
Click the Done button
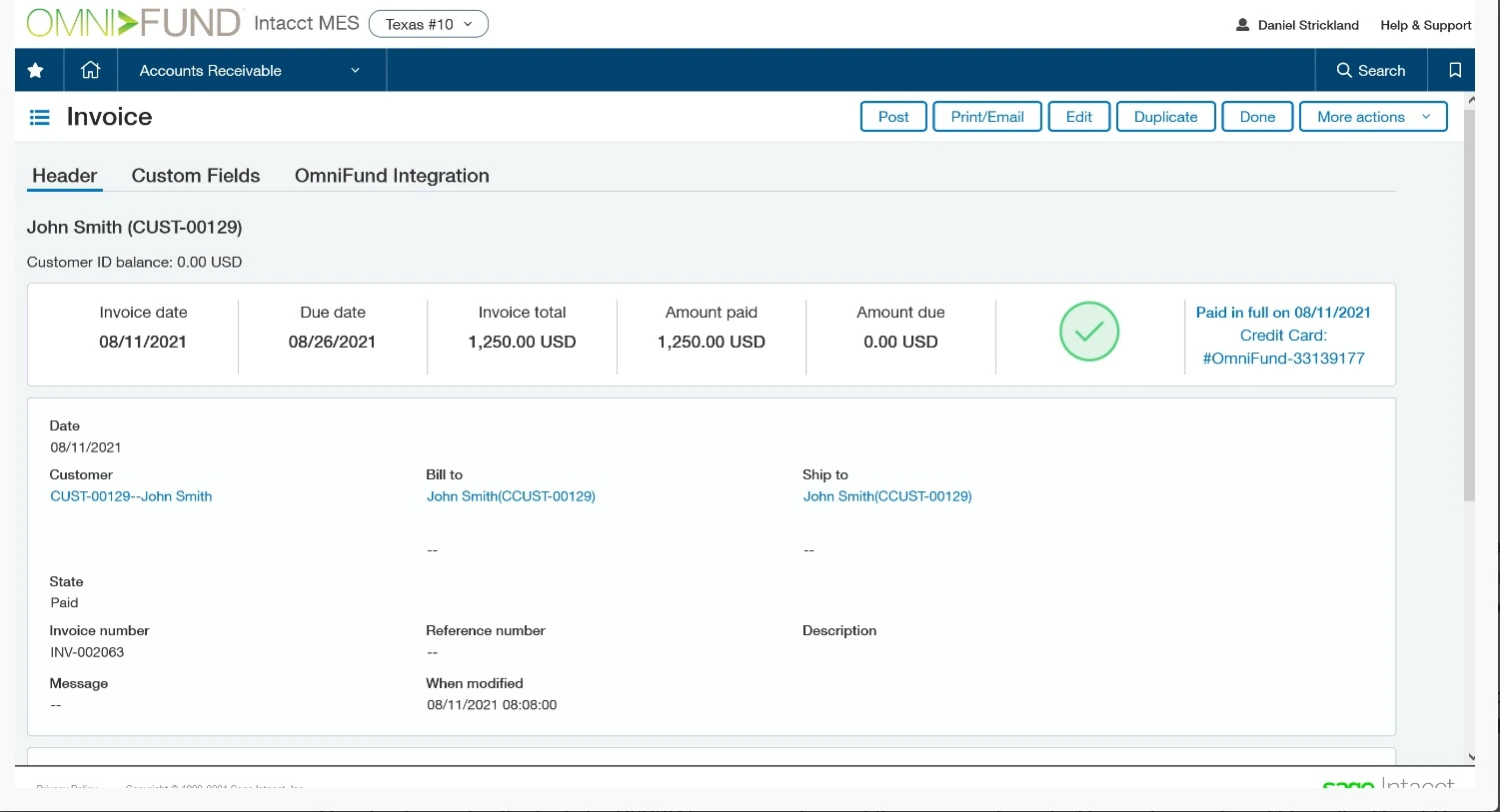(1257, 117)
